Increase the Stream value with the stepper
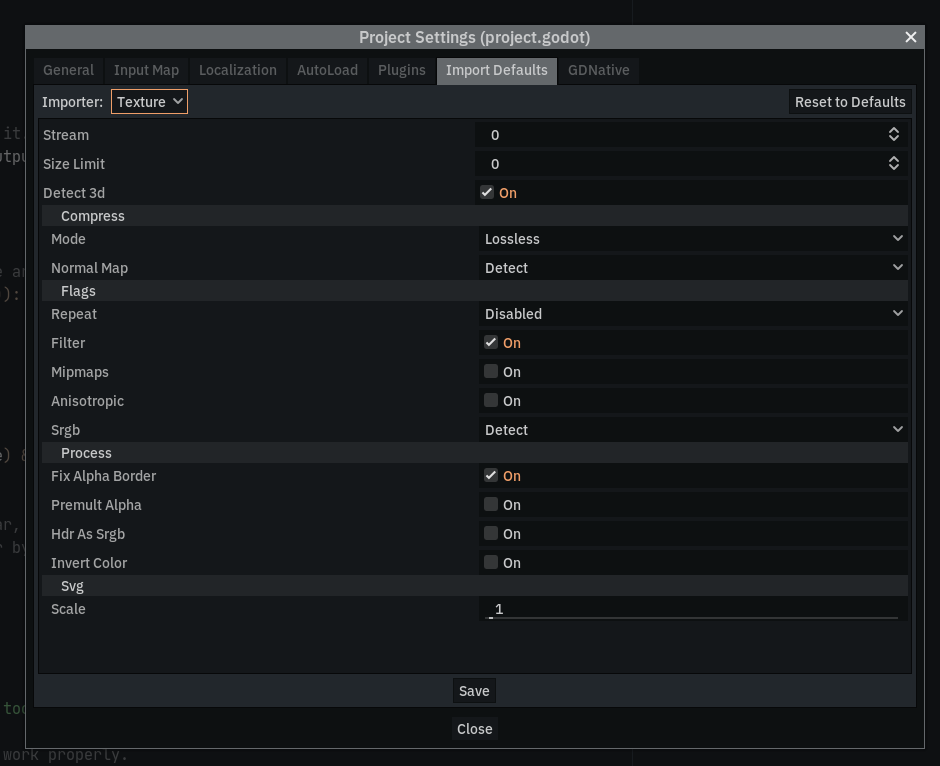The width and height of the screenshot is (940, 766). coord(893,130)
